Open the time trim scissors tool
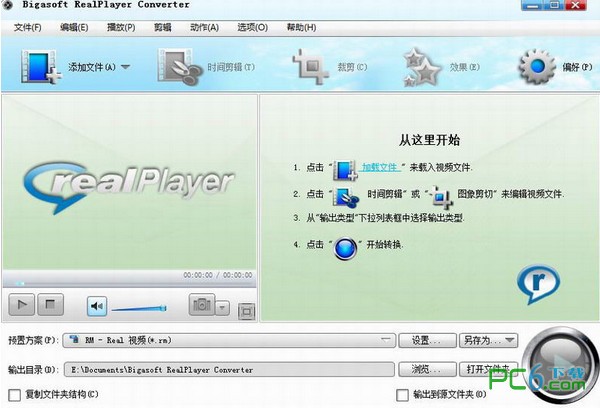This screenshot has width=600, height=408. click(x=179, y=67)
